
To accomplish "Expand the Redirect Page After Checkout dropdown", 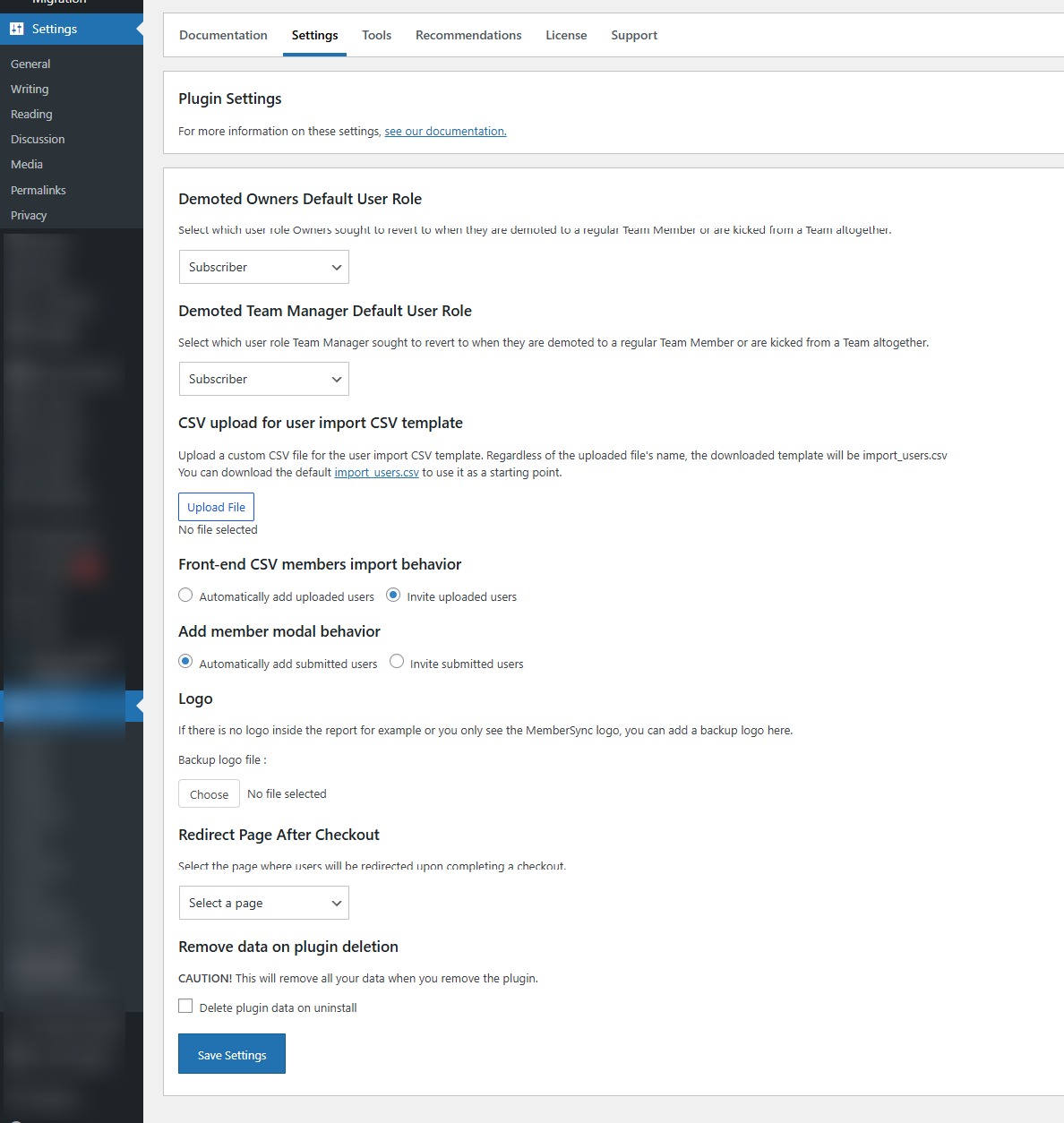I will pos(263,903).
